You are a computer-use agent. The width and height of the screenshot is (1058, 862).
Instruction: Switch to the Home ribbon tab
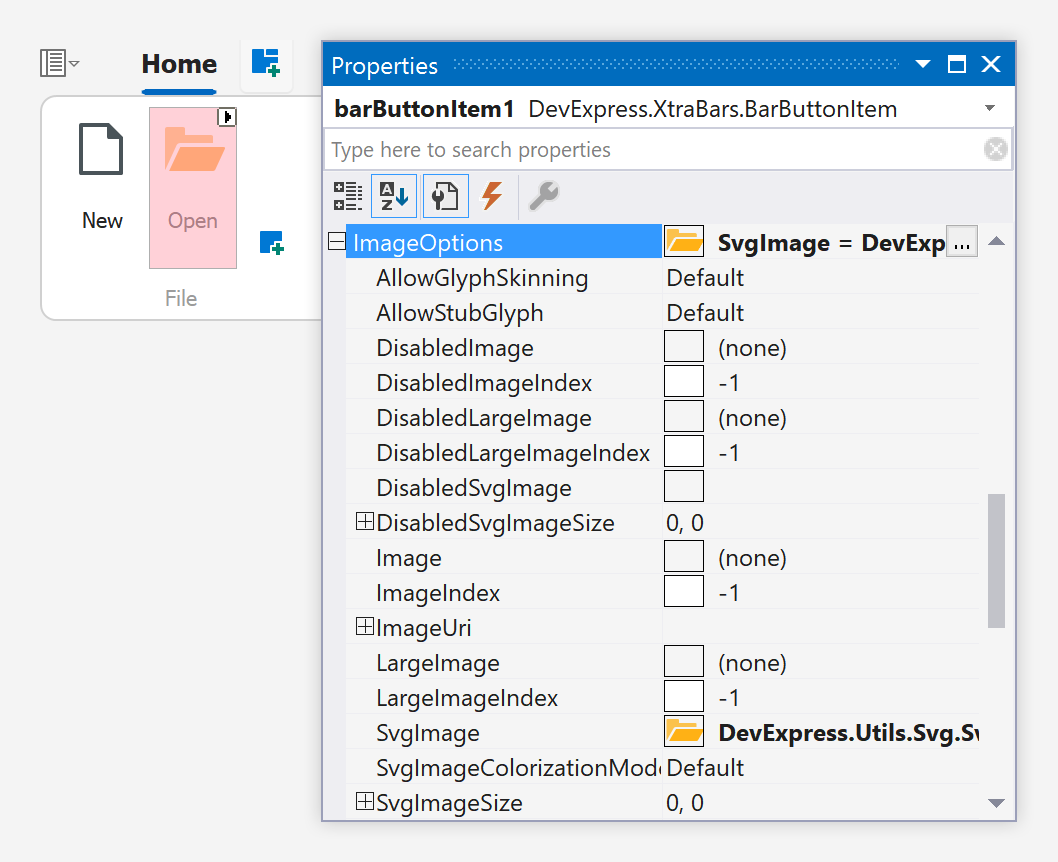point(179,65)
